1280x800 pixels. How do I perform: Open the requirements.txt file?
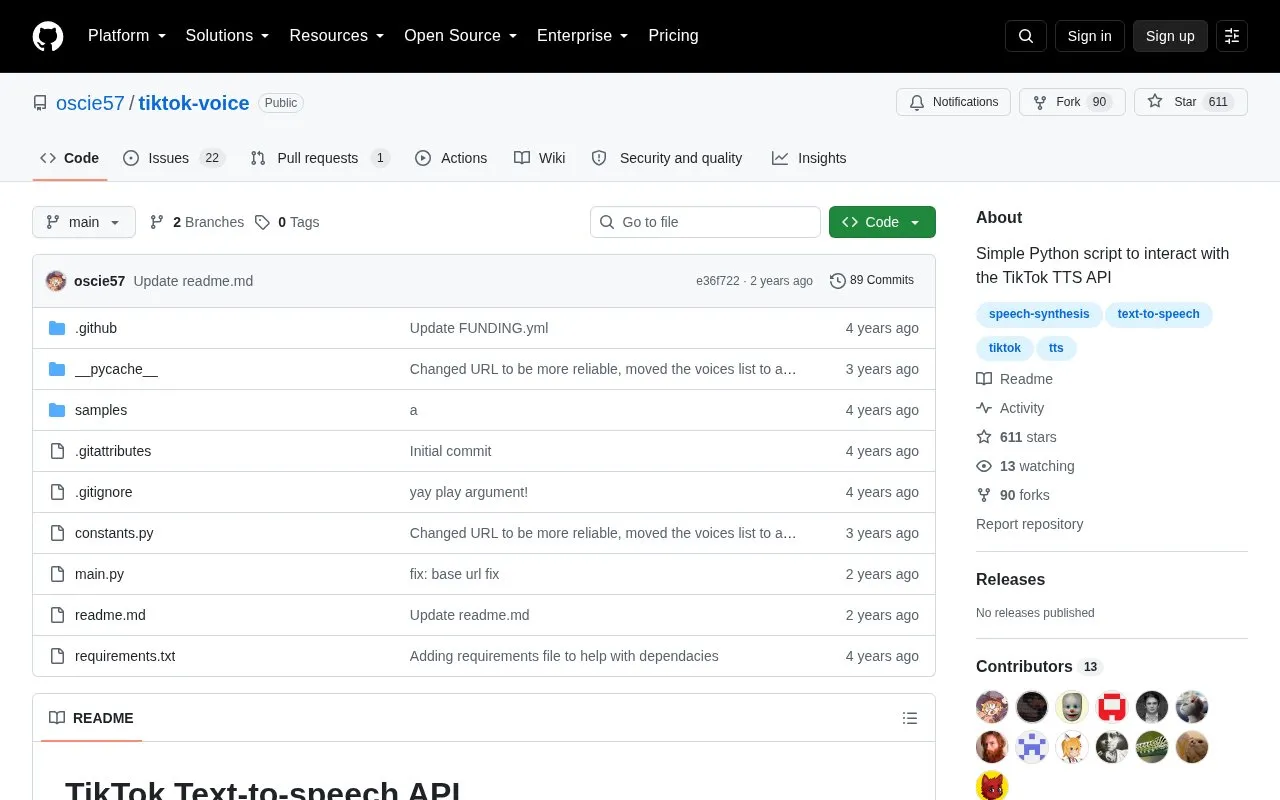125,656
